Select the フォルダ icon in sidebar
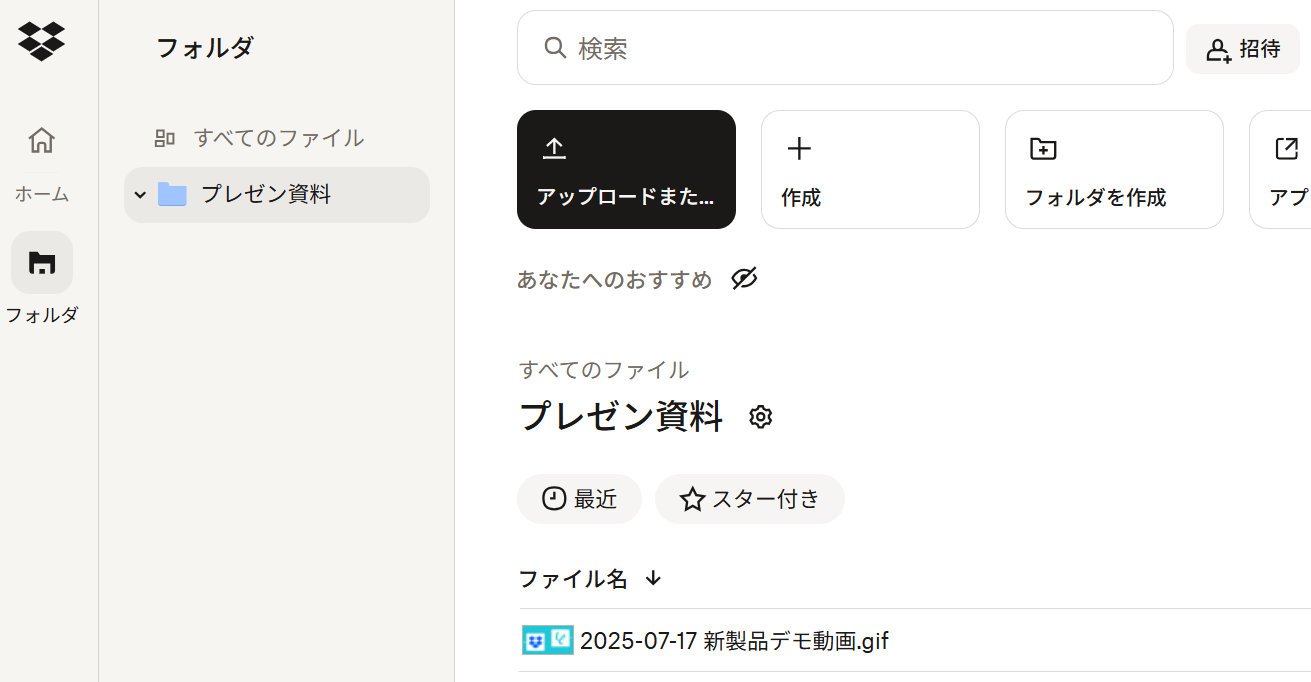 (42, 263)
